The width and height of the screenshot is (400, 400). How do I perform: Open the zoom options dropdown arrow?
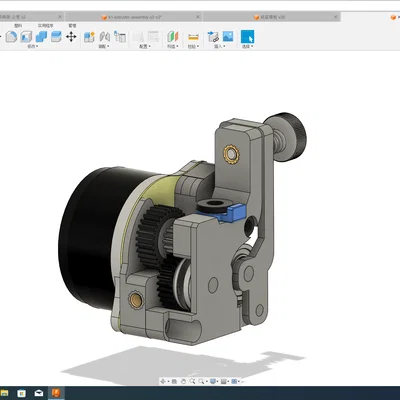tap(206, 381)
